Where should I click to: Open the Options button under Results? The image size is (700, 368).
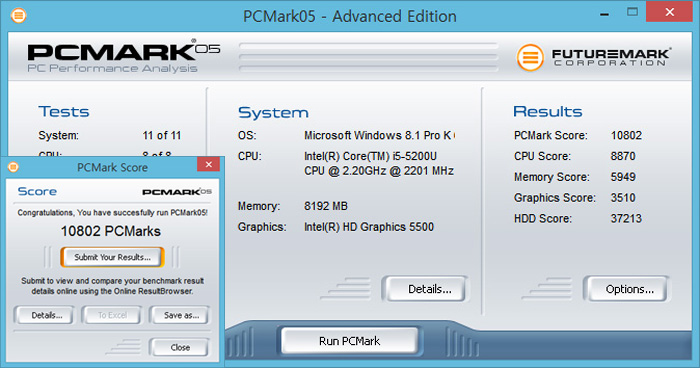click(626, 289)
